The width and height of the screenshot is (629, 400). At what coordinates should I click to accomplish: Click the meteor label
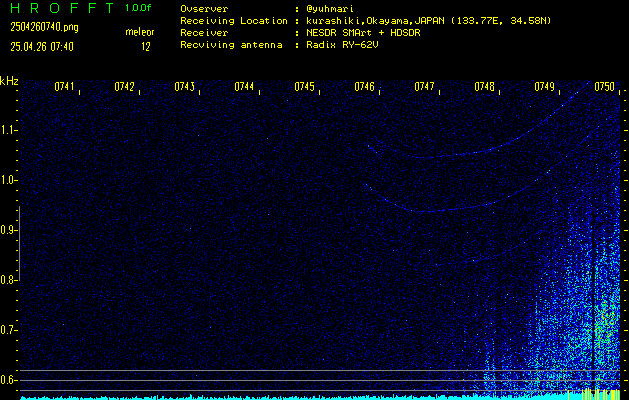click(140, 32)
